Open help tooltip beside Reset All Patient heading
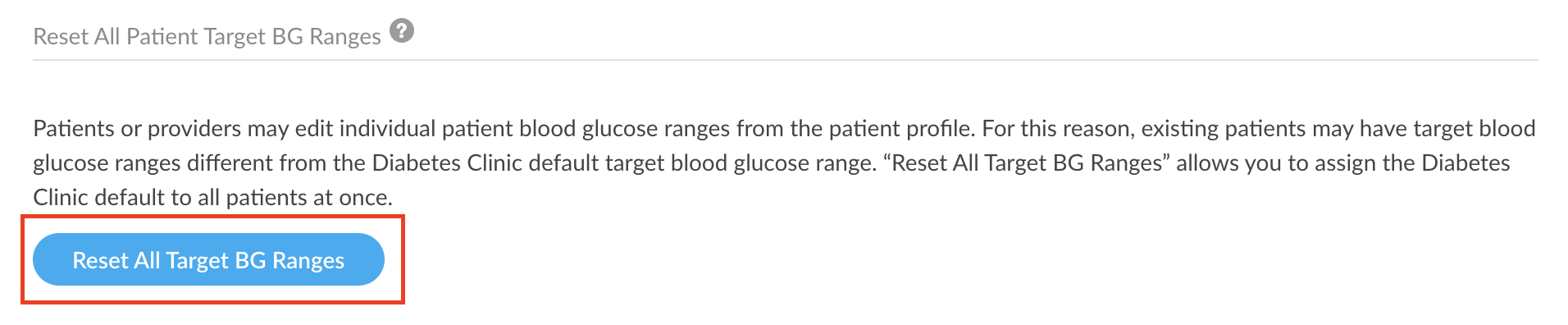Screen dimensions: 1568x325 [401, 31]
